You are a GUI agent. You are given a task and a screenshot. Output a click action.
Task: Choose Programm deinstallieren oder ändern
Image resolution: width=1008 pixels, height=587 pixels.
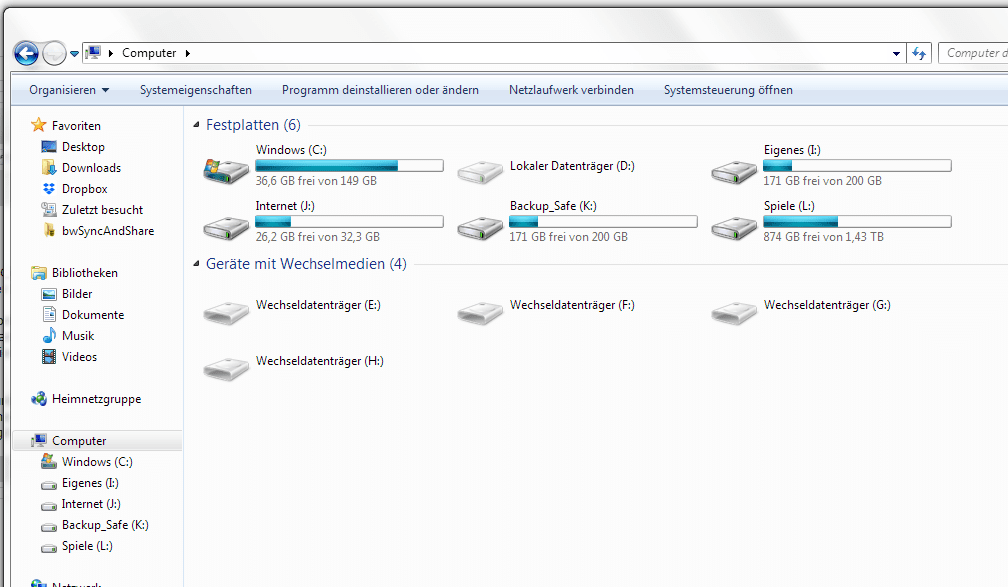380,90
